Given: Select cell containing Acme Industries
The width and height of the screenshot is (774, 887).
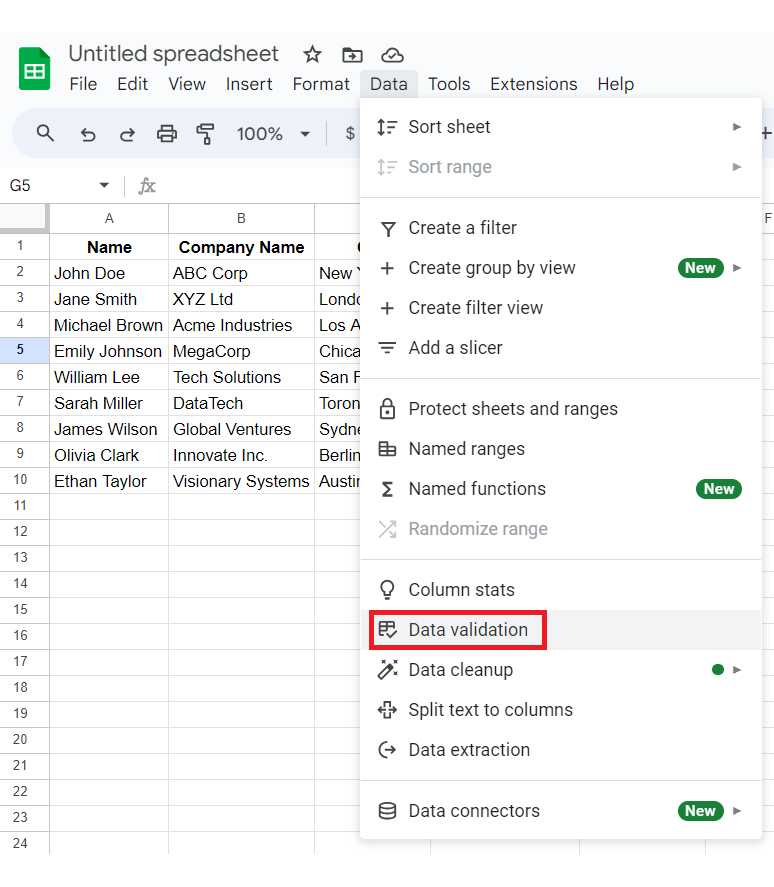Looking at the screenshot, I should (x=241, y=325).
